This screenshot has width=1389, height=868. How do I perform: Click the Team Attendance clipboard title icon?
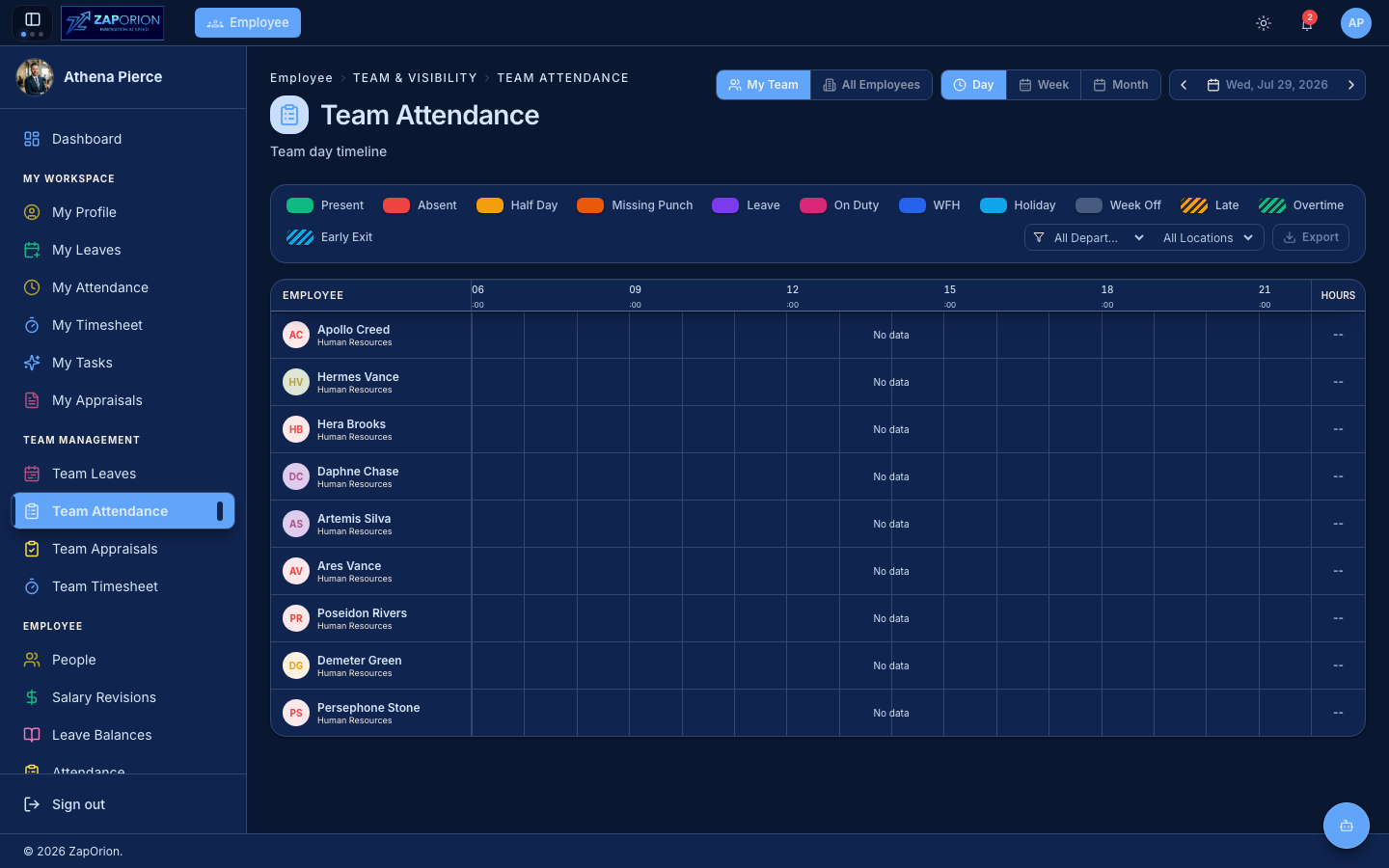(289, 115)
